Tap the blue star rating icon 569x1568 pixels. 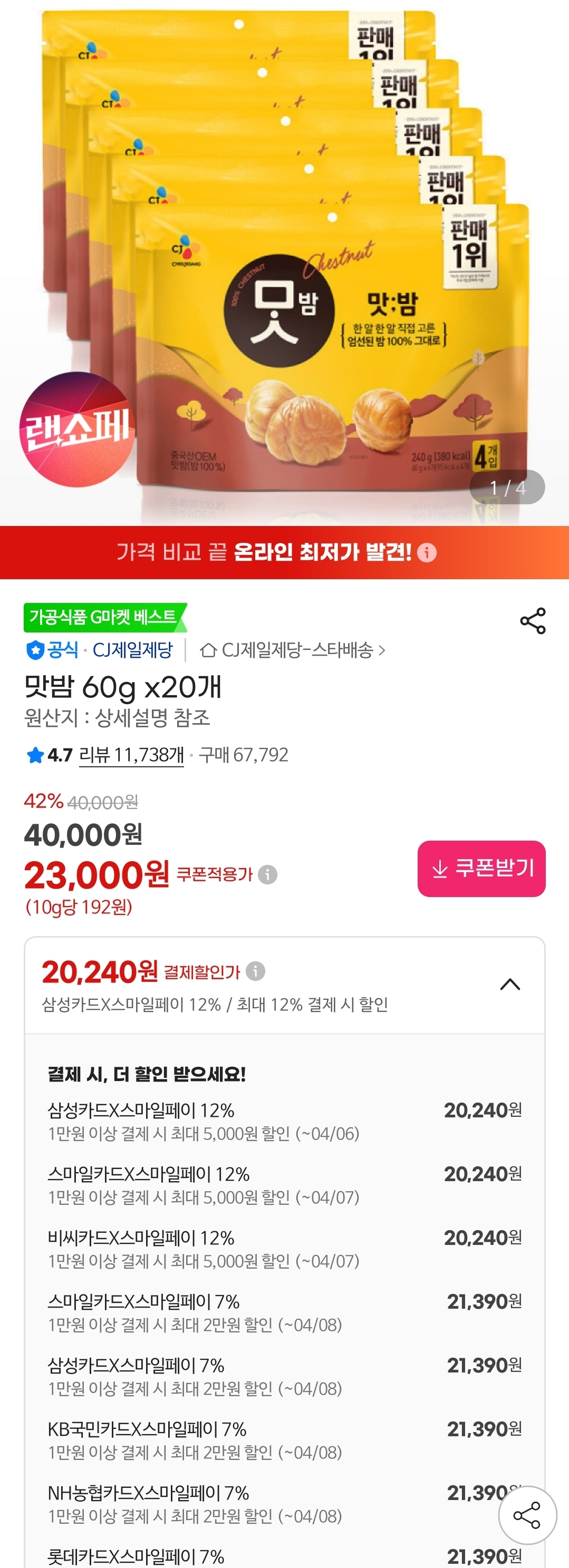pyautogui.click(x=35, y=755)
